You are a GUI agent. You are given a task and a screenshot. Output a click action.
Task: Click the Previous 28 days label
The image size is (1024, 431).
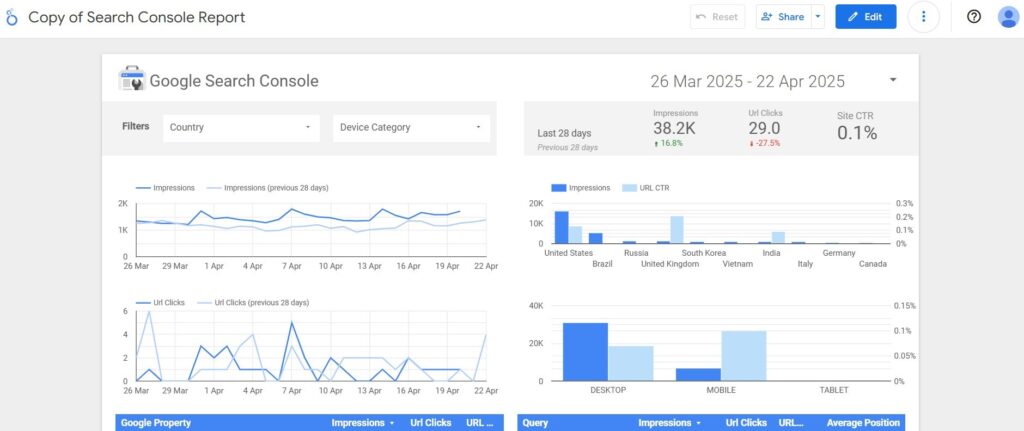(x=568, y=148)
